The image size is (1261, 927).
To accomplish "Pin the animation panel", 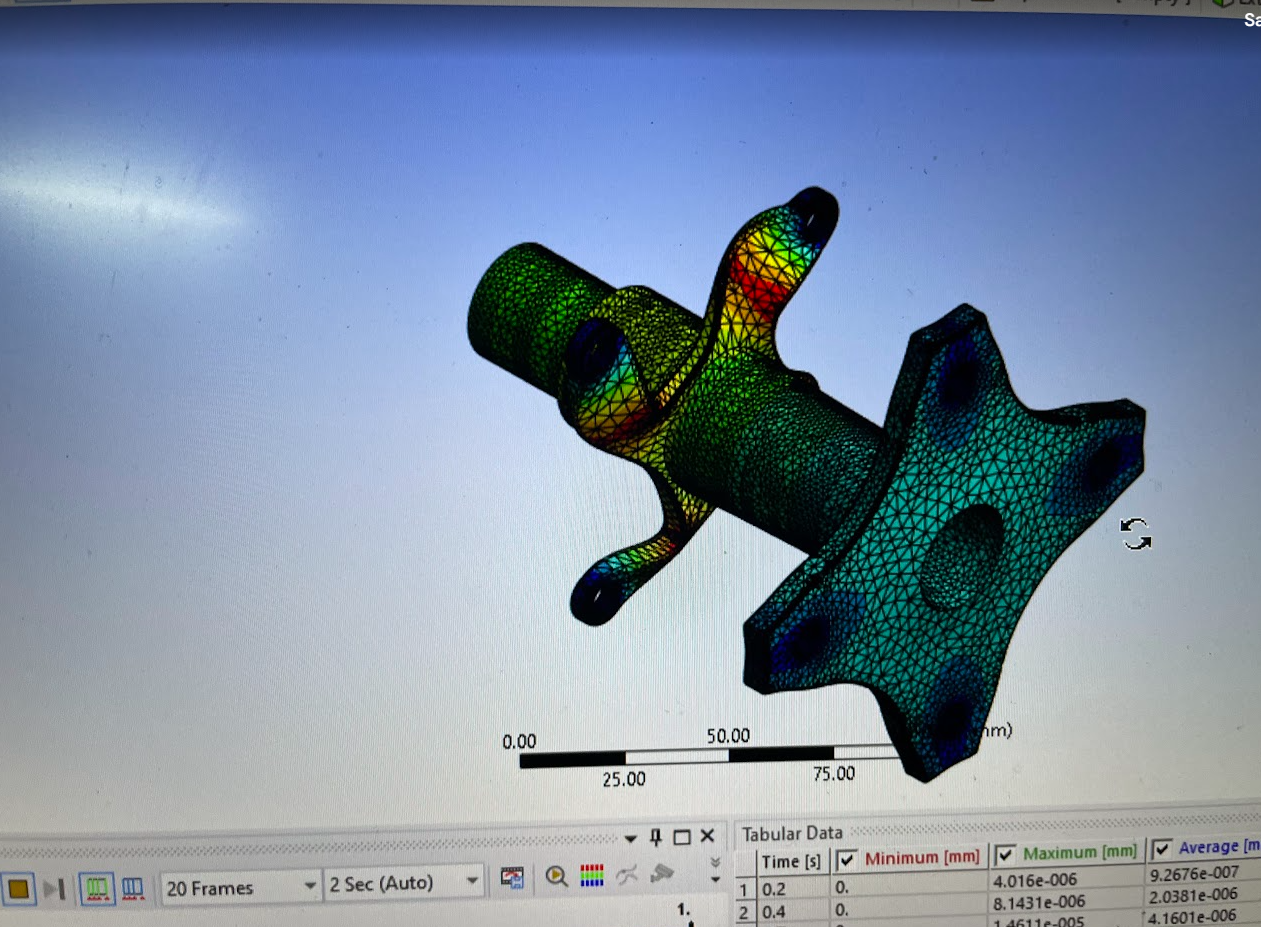I will point(656,837).
